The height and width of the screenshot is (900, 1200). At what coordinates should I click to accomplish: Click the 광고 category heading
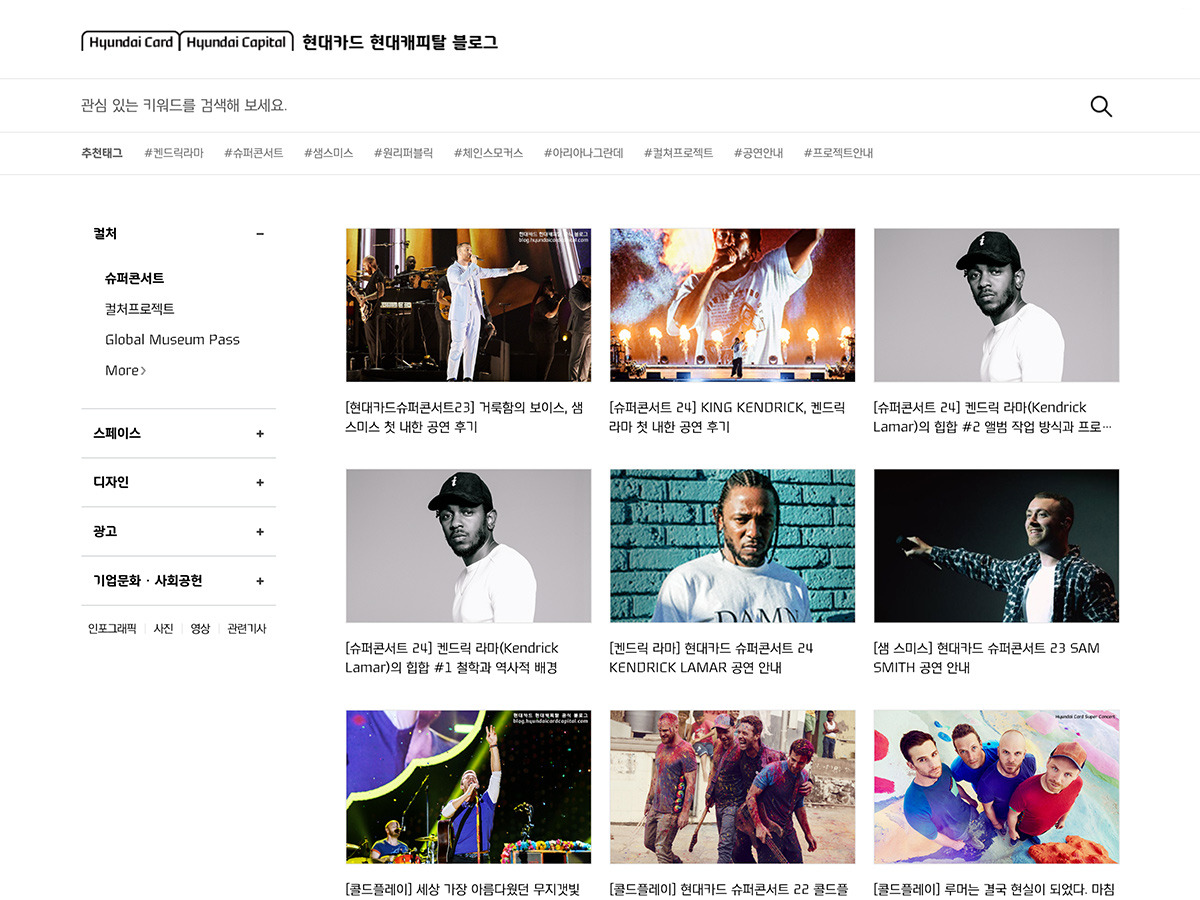(105, 532)
